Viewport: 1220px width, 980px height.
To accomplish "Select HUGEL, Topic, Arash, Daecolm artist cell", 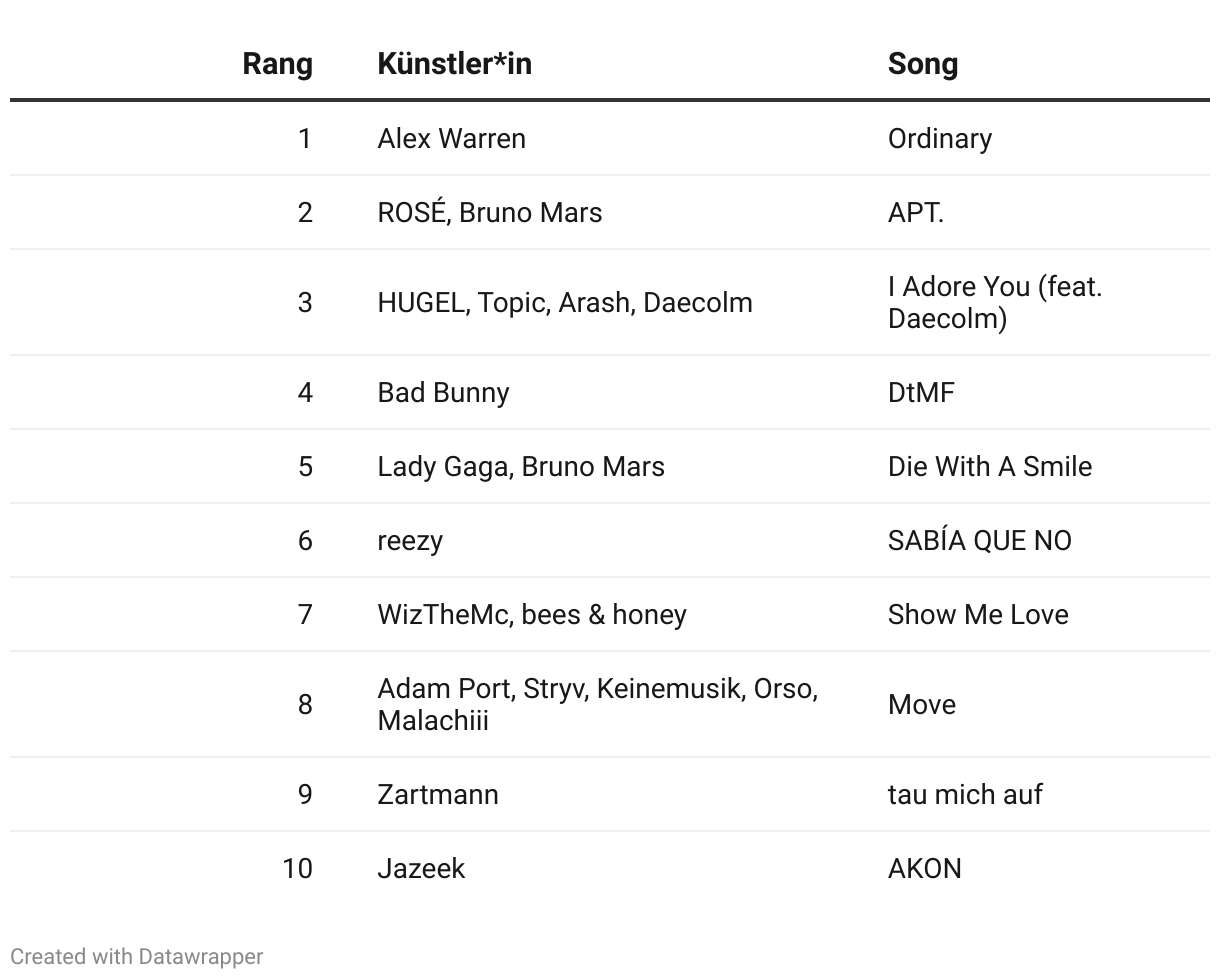I will point(564,302).
